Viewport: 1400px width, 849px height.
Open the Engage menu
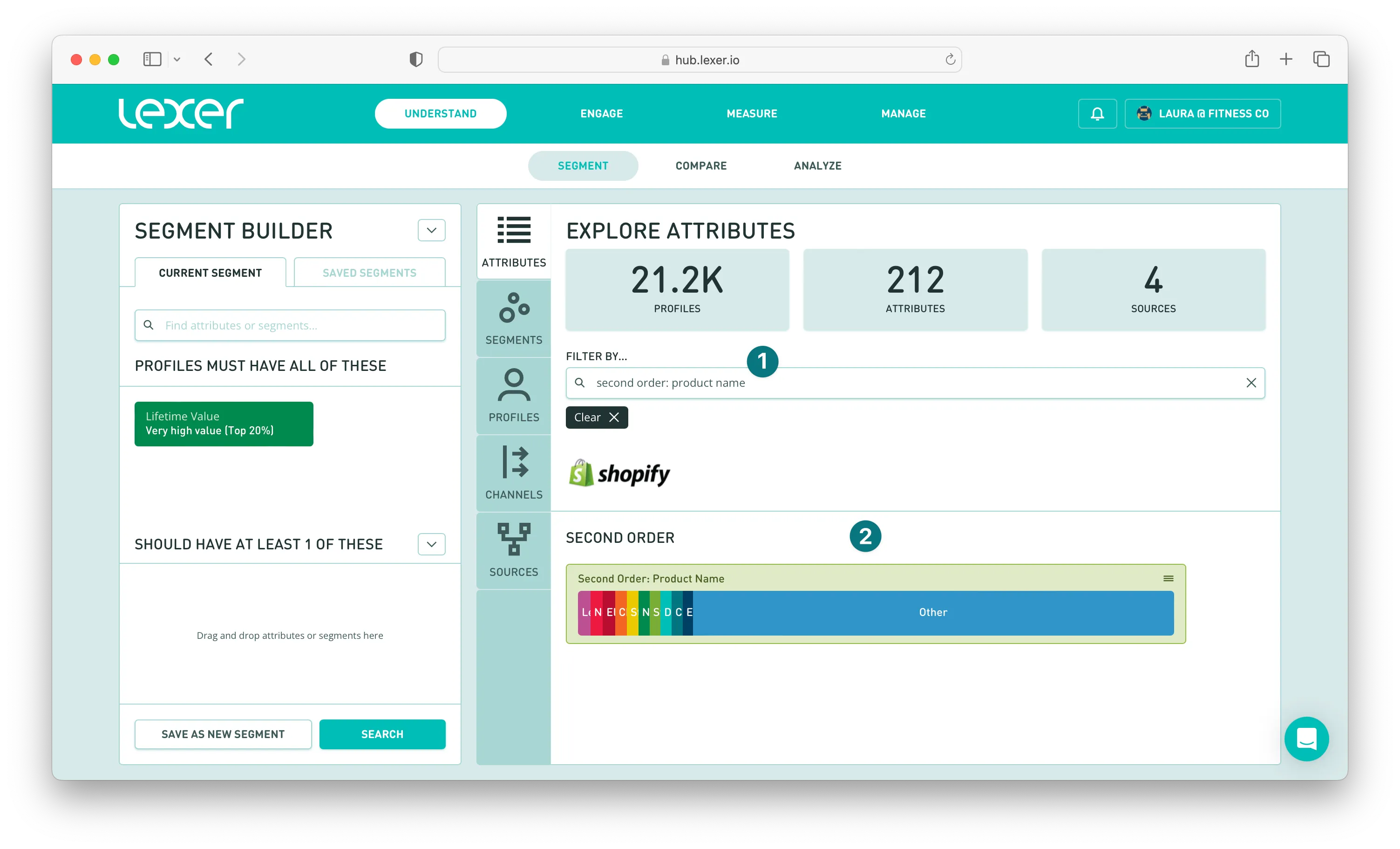pyautogui.click(x=601, y=114)
